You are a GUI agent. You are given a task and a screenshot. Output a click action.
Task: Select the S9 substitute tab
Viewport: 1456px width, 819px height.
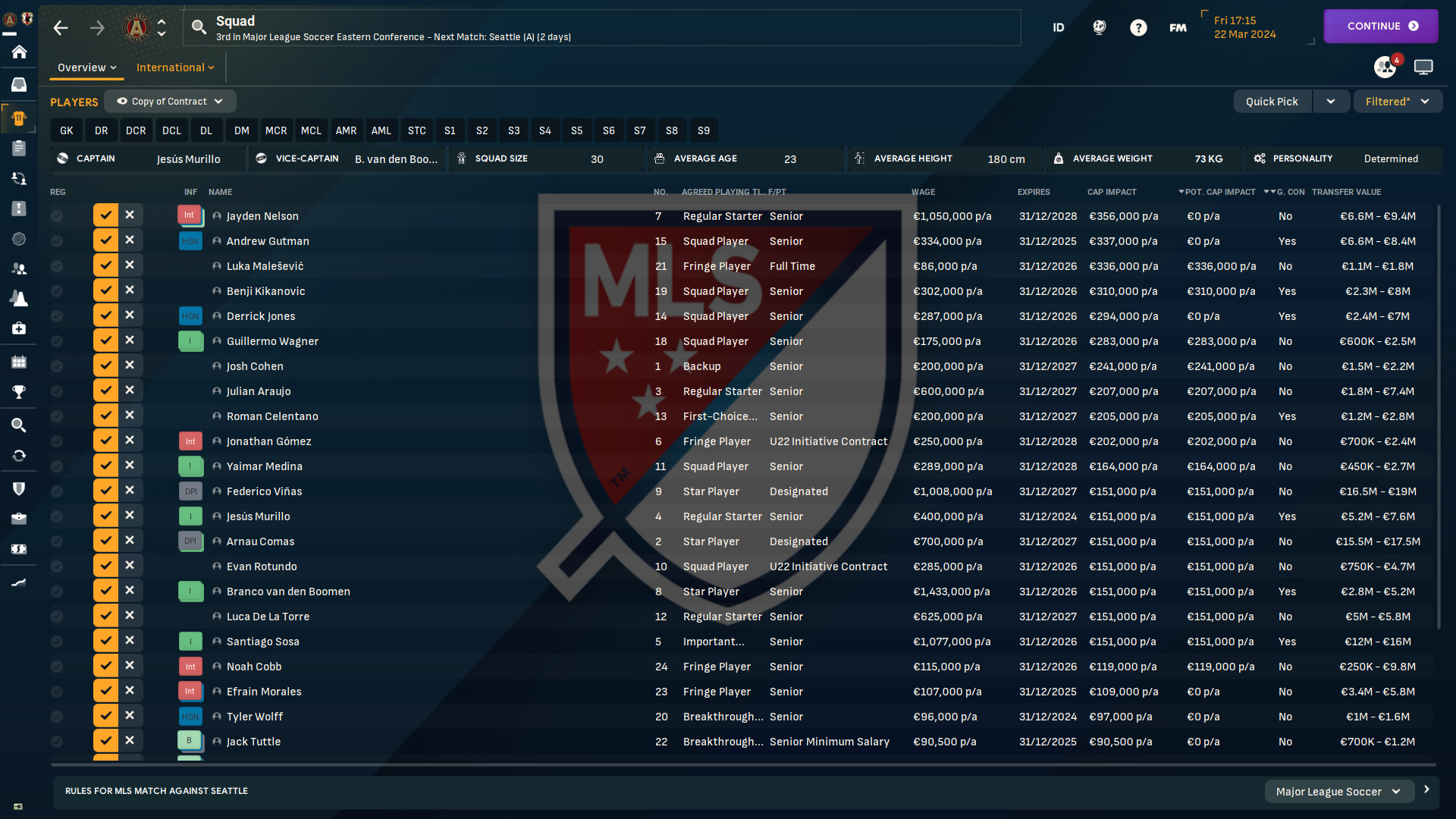coord(704,130)
